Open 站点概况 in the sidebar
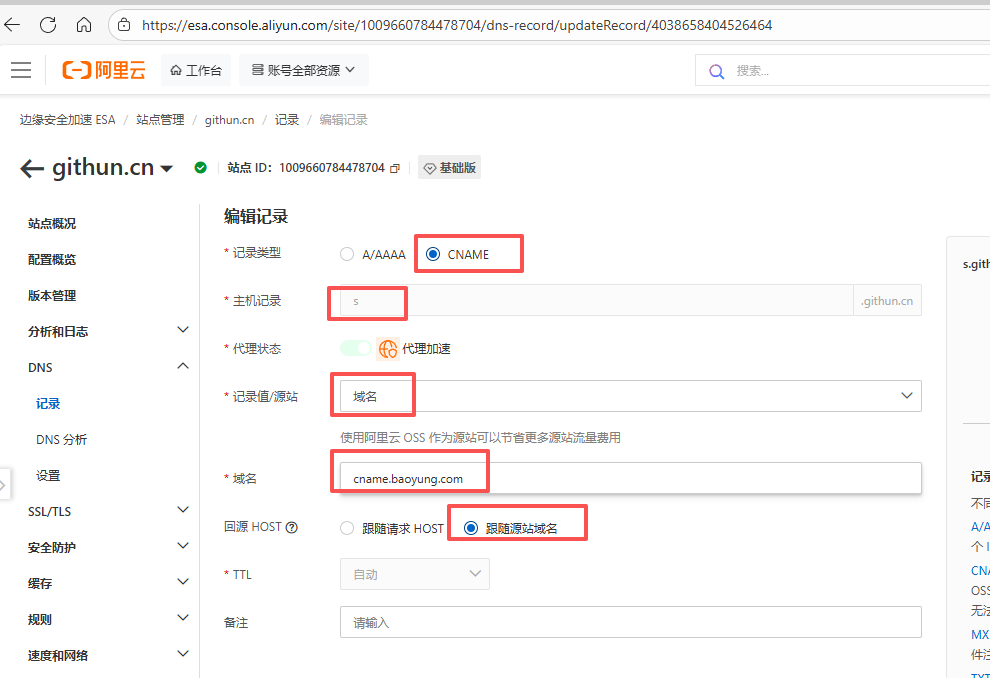Viewport: 990px width, 678px height. [x=52, y=223]
